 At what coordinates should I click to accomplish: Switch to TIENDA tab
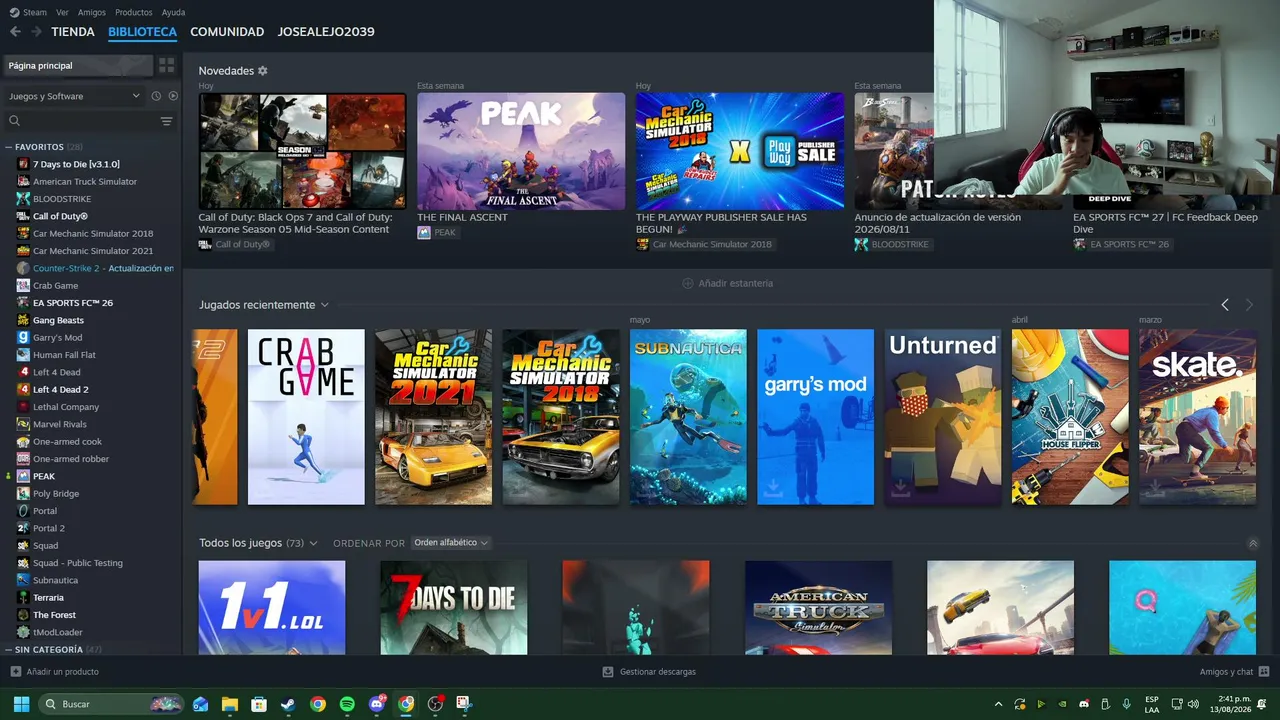[x=73, y=32]
